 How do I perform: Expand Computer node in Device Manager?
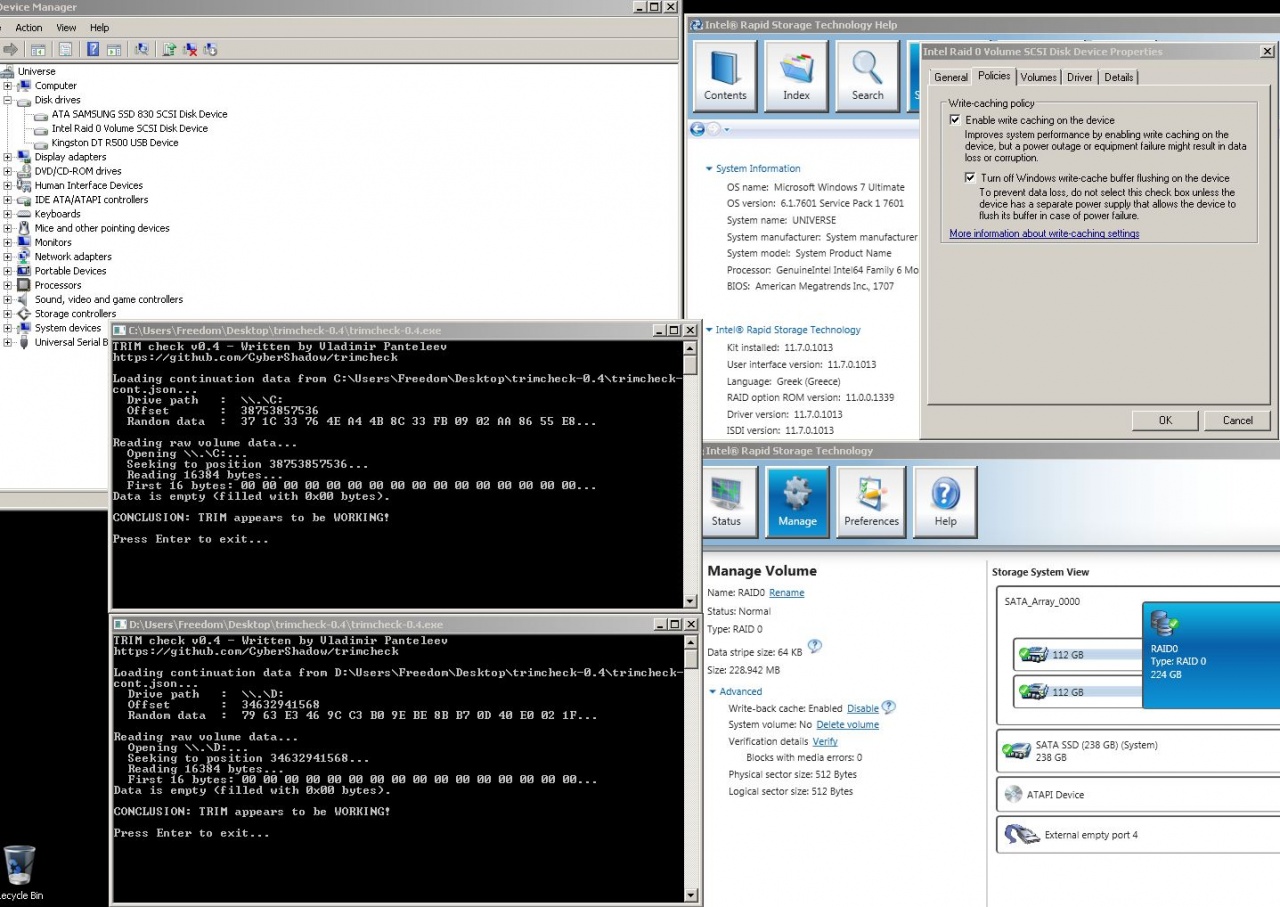click(x=8, y=86)
